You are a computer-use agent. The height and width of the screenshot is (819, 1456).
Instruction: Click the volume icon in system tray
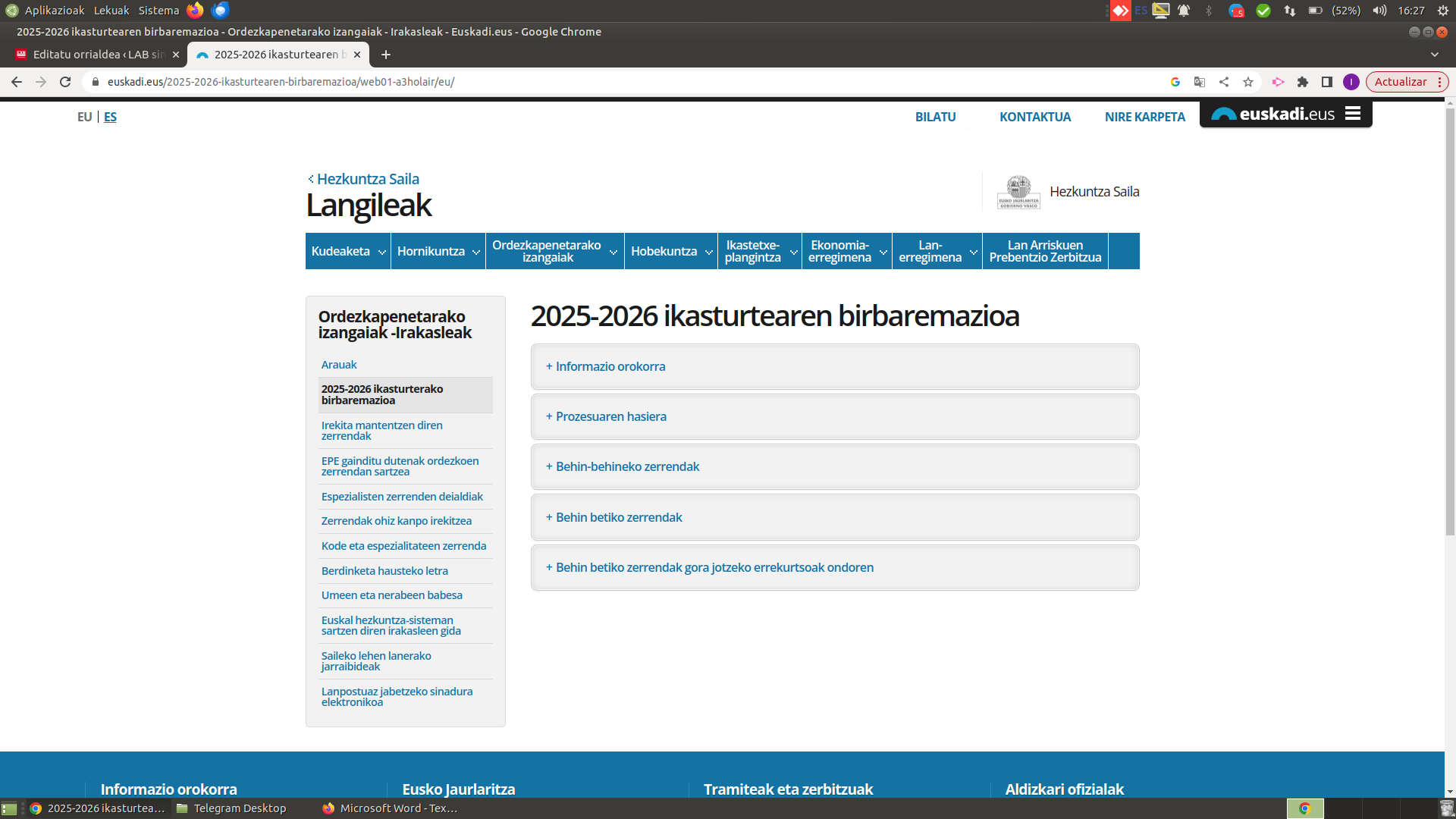click(x=1379, y=11)
